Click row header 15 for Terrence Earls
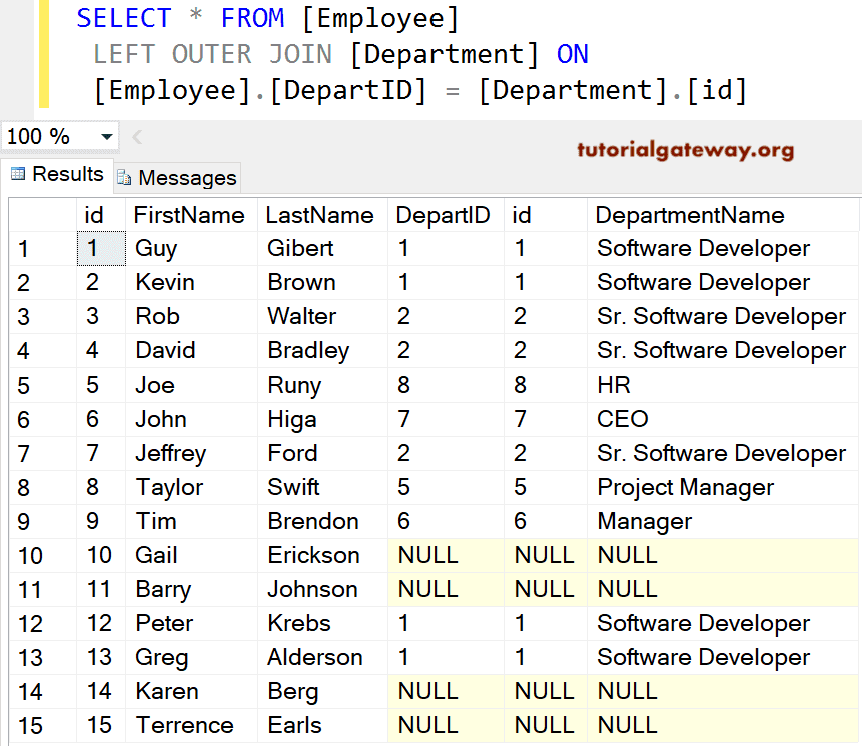862x746 pixels. pos(31,724)
